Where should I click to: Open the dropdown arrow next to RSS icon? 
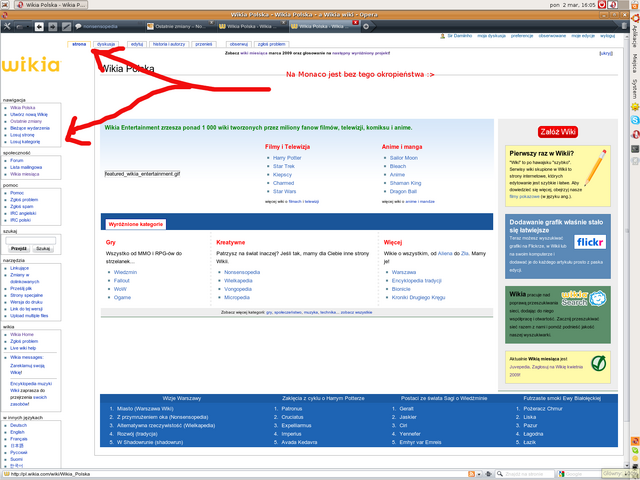(478, 474)
